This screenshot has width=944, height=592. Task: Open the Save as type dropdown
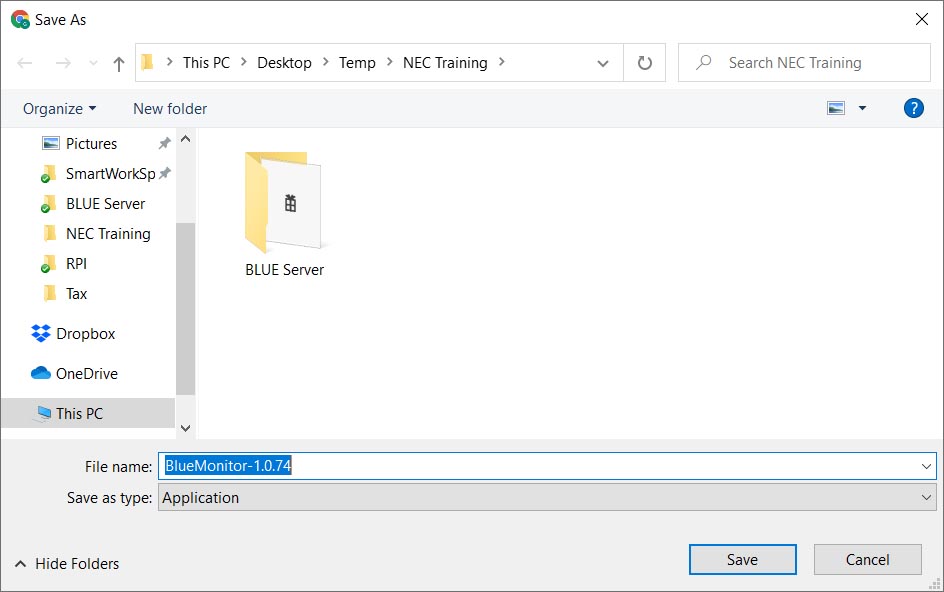pos(547,497)
